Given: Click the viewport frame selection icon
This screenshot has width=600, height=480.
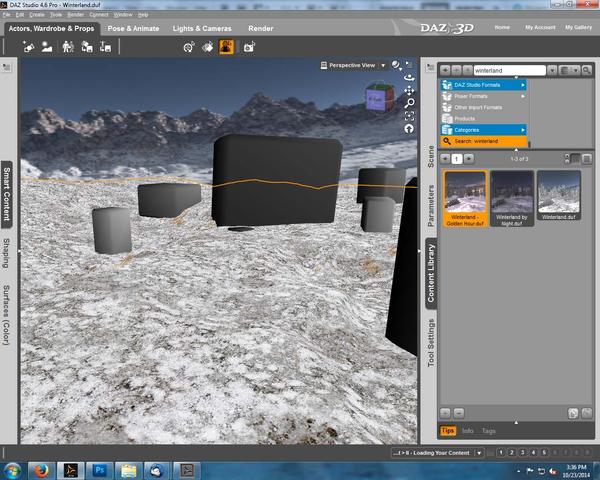Looking at the screenshot, I should point(409,116).
